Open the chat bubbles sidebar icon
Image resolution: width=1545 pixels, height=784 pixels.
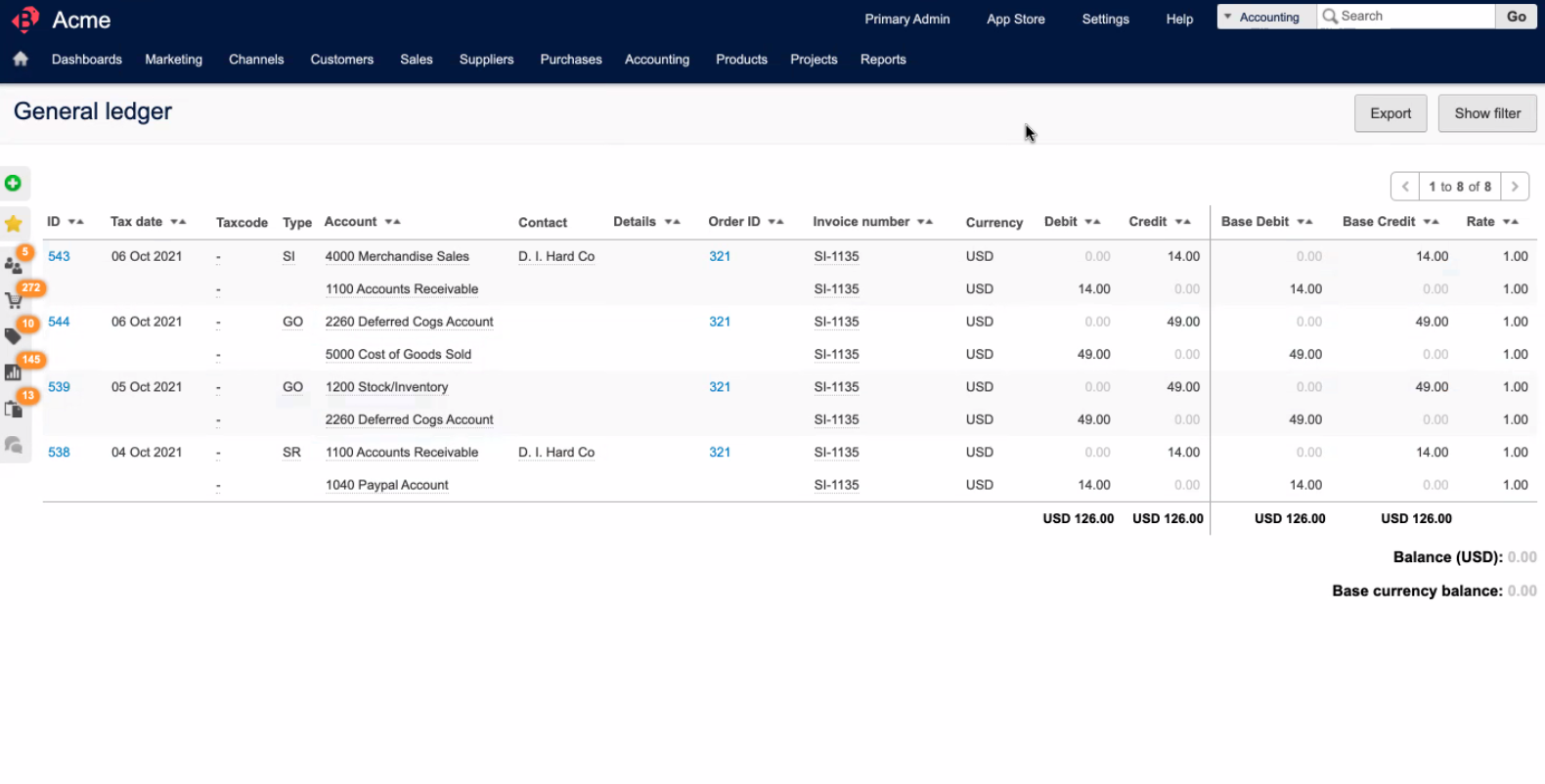(14, 445)
